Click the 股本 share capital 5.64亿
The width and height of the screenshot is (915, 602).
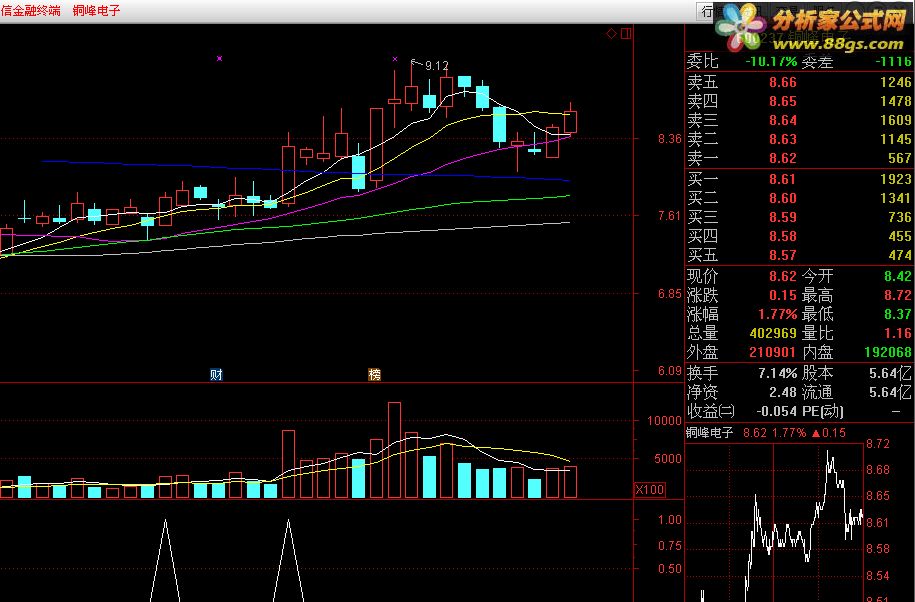click(890, 373)
